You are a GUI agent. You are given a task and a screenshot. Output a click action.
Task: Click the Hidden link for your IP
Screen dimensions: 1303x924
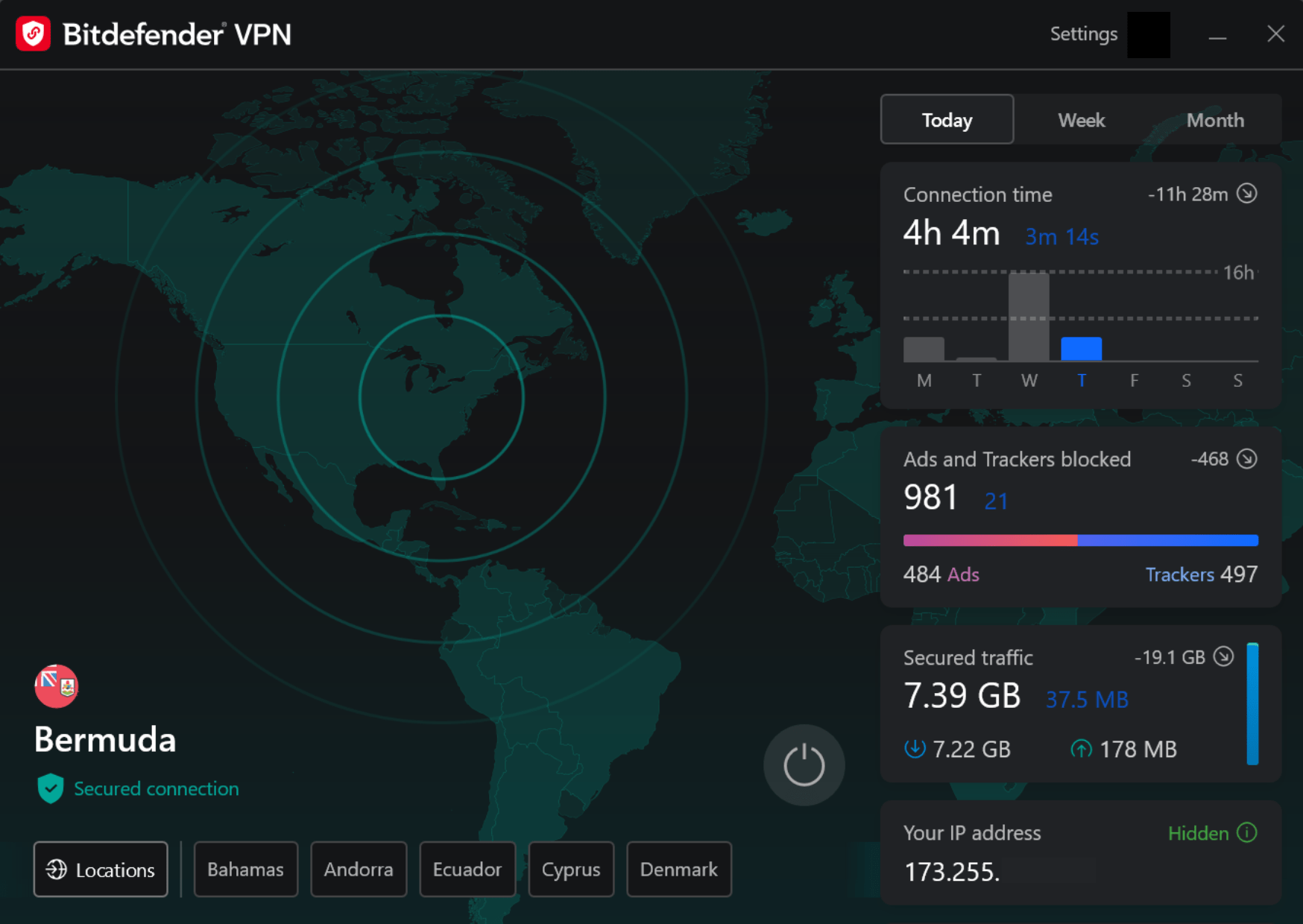[x=1199, y=833]
